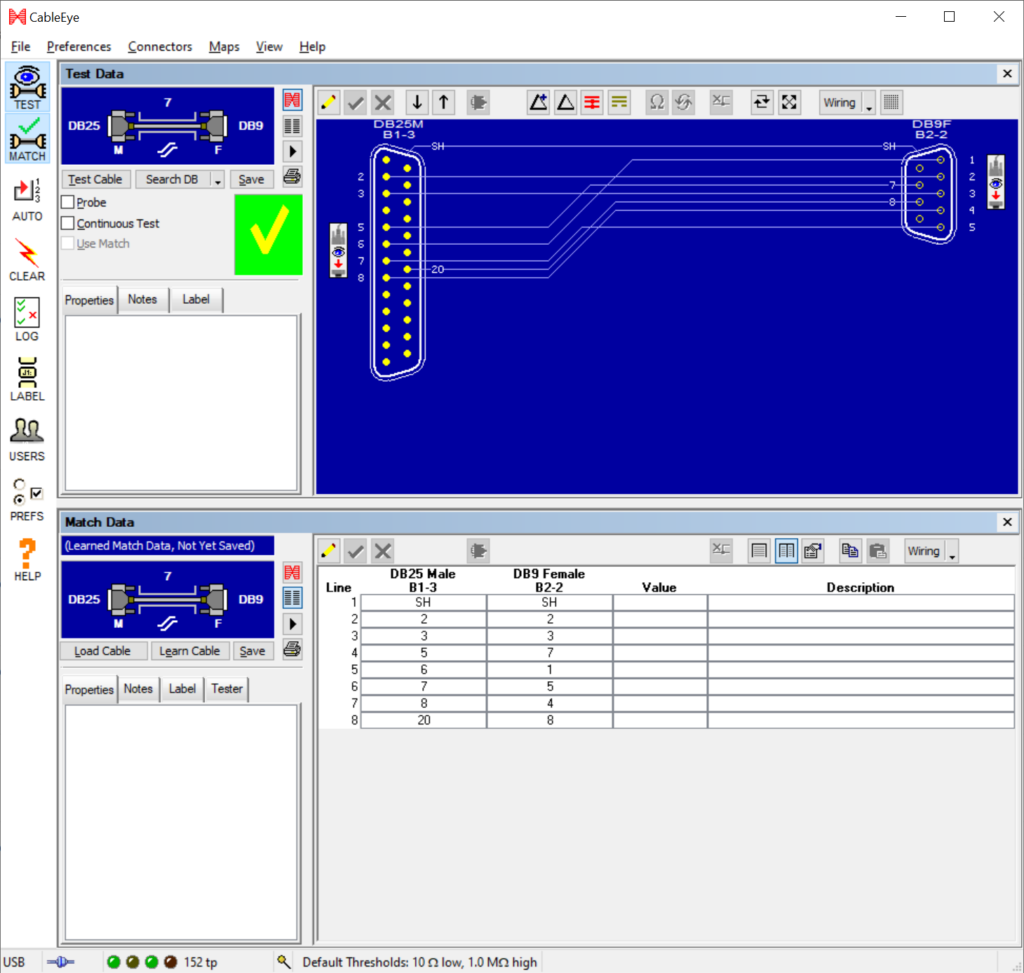The image size is (1024, 973).
Task: Click Save in the Match Data panel
Action: (x=252, y=651)
